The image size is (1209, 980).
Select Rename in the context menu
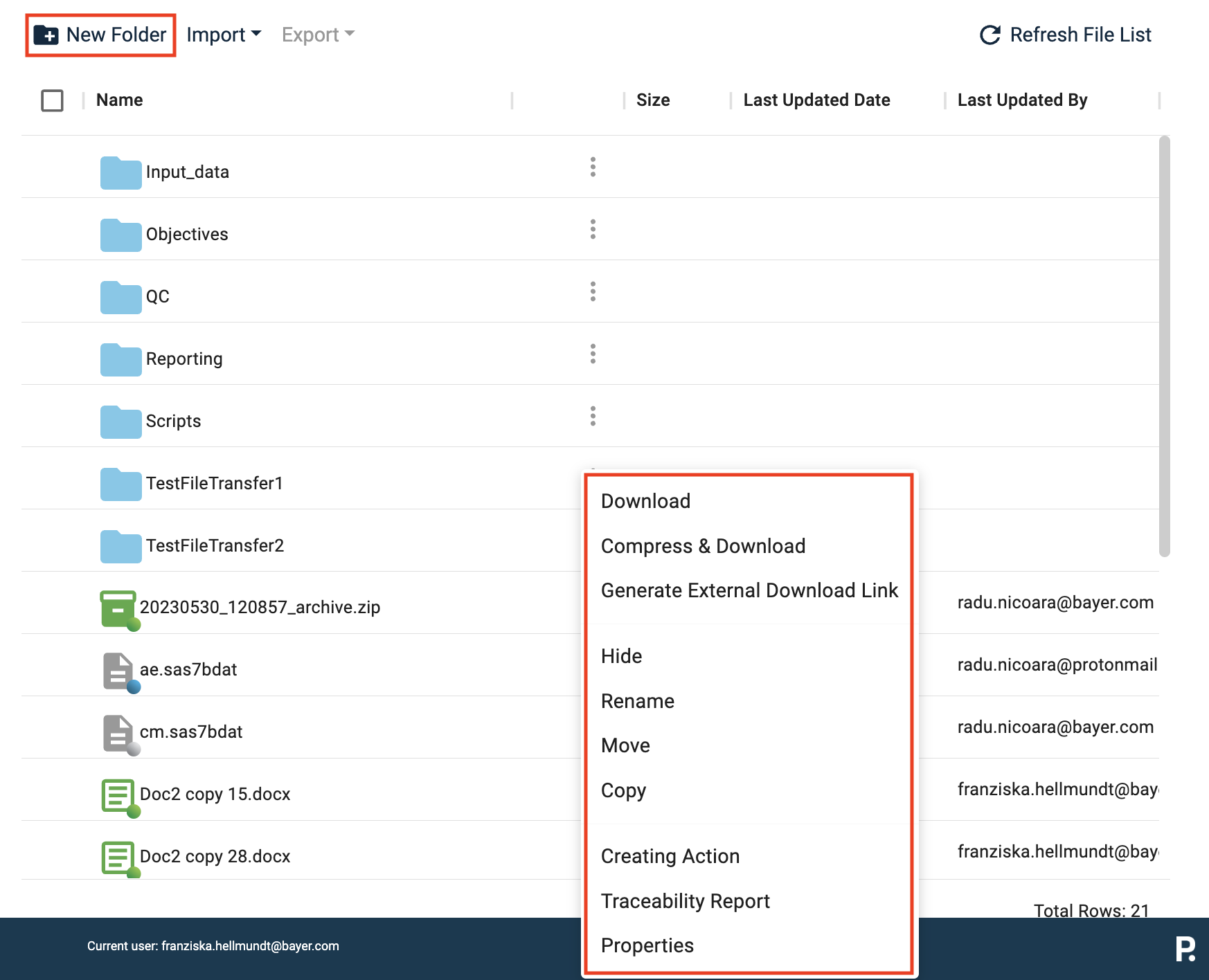coord(637,701)
